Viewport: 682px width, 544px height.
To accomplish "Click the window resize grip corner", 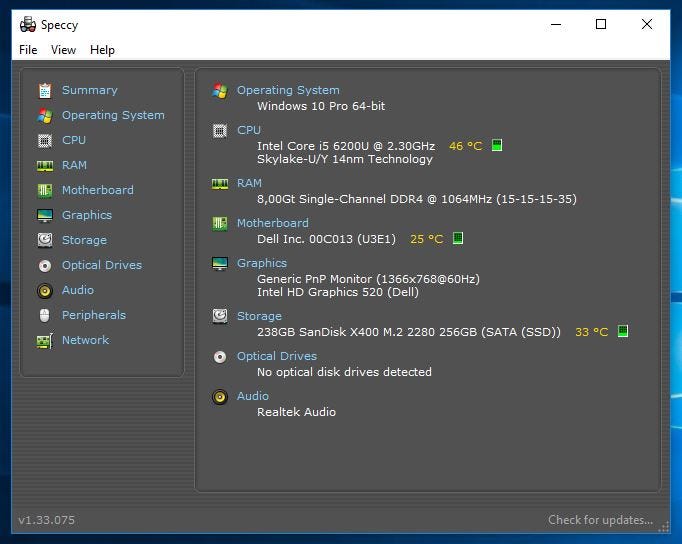I will tap(663, 527).
